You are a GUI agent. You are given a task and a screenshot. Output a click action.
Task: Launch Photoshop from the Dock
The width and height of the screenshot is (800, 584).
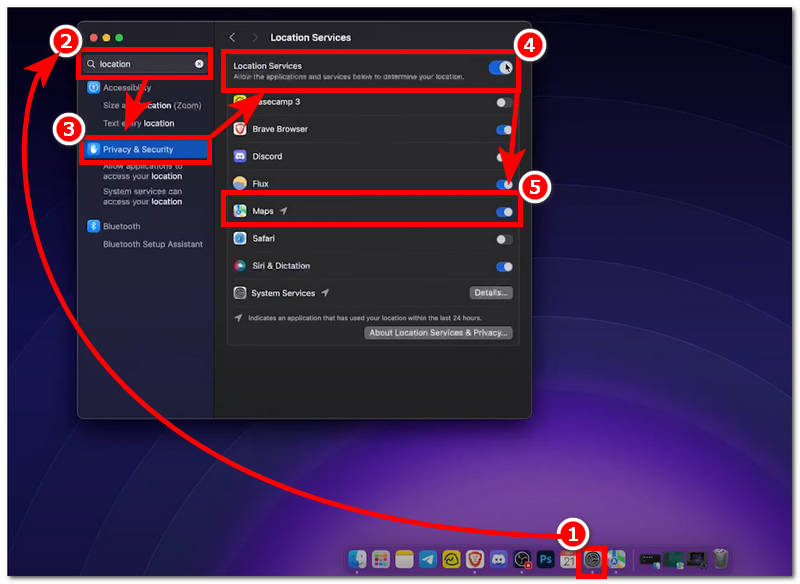(x=546, y=560)
